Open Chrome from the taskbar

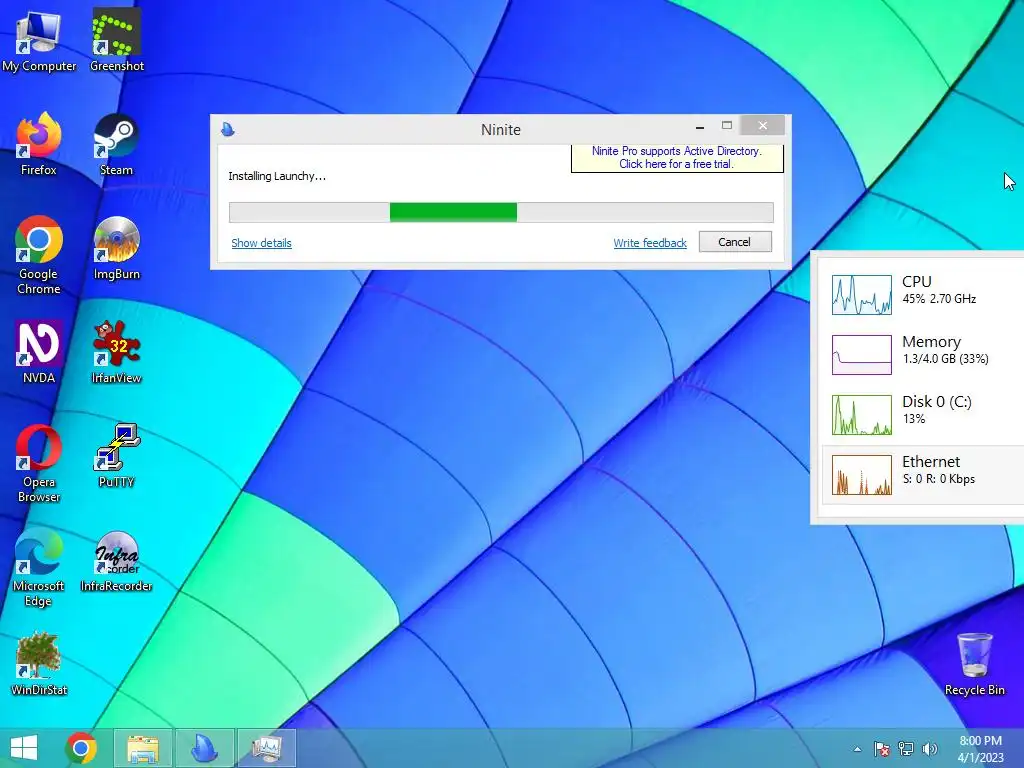(81, 748)
